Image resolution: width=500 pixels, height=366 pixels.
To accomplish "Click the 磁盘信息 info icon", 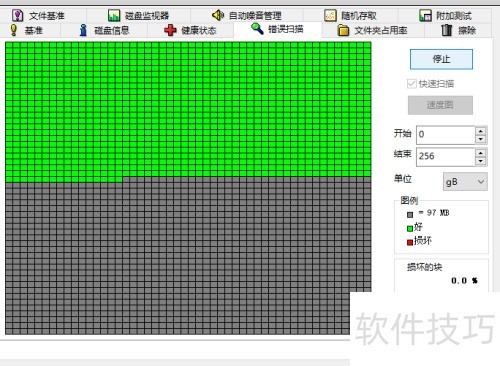I will click(83, 30).
